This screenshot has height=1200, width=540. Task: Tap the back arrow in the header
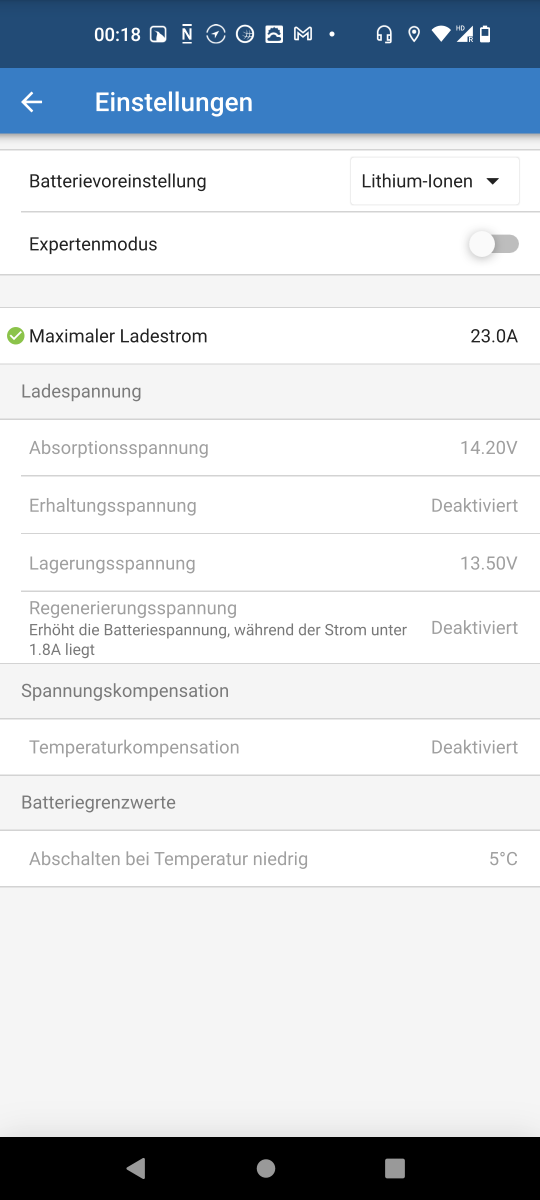(x=32, y=102)
